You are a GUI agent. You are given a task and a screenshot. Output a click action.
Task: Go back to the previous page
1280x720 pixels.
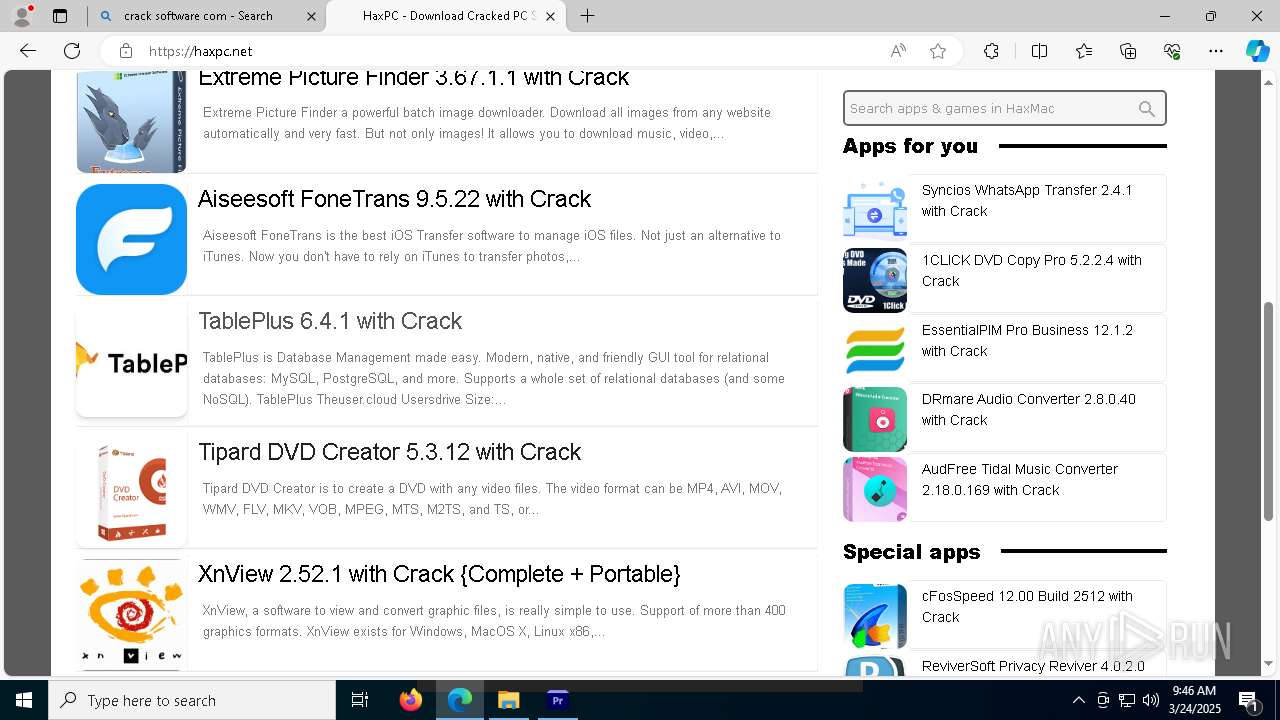(28, 51)
